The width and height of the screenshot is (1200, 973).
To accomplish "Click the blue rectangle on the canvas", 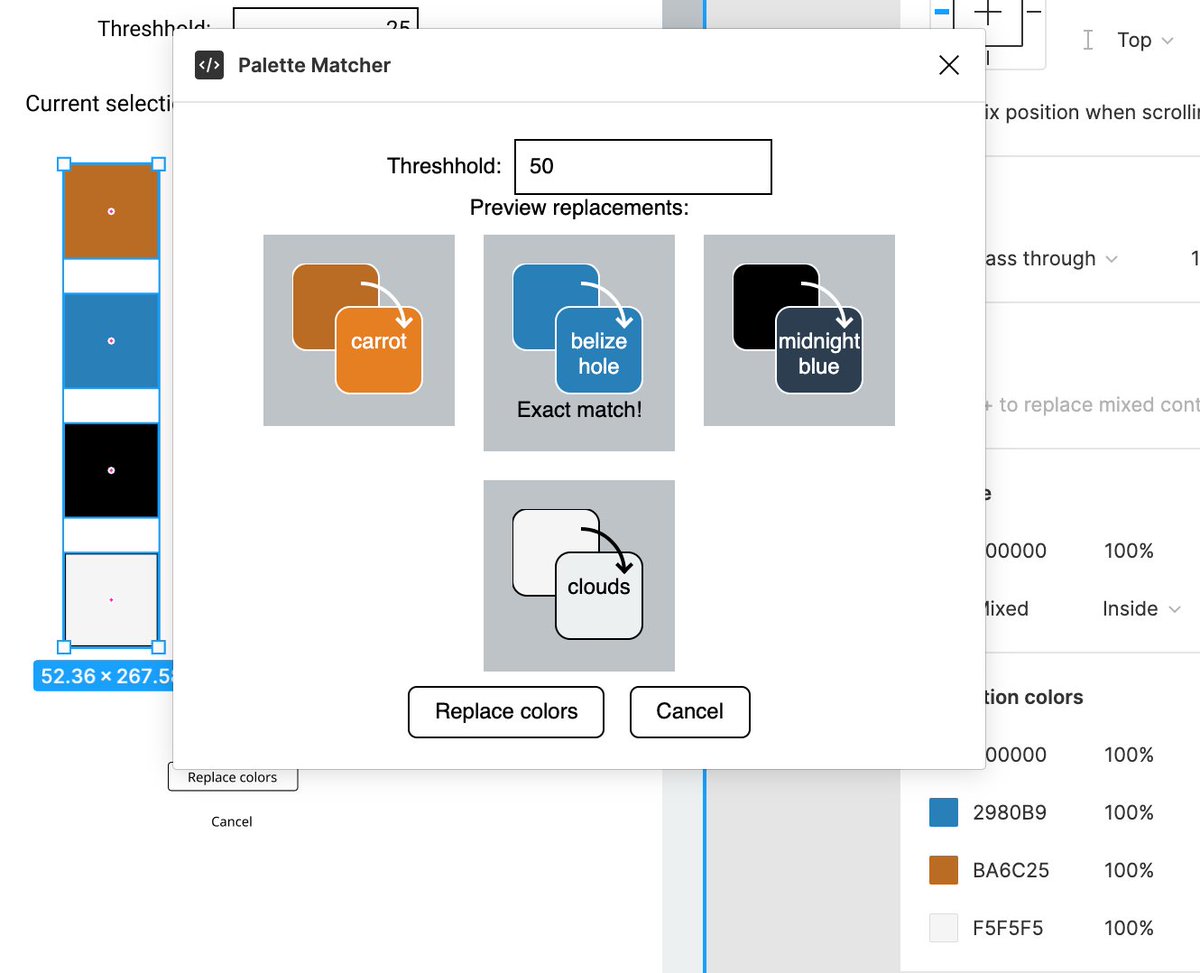I will [111, 340].
